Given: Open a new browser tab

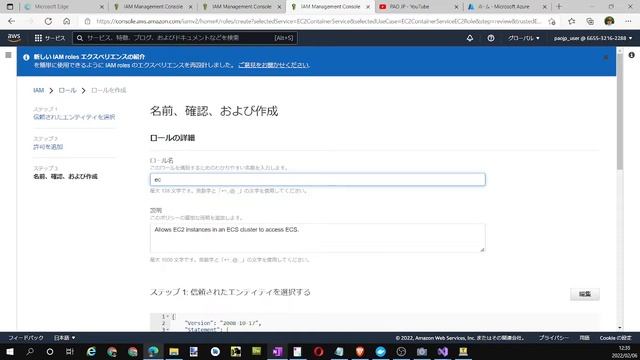Looking at the screenshot, I should pyautogui.click(x=559, y=7).
